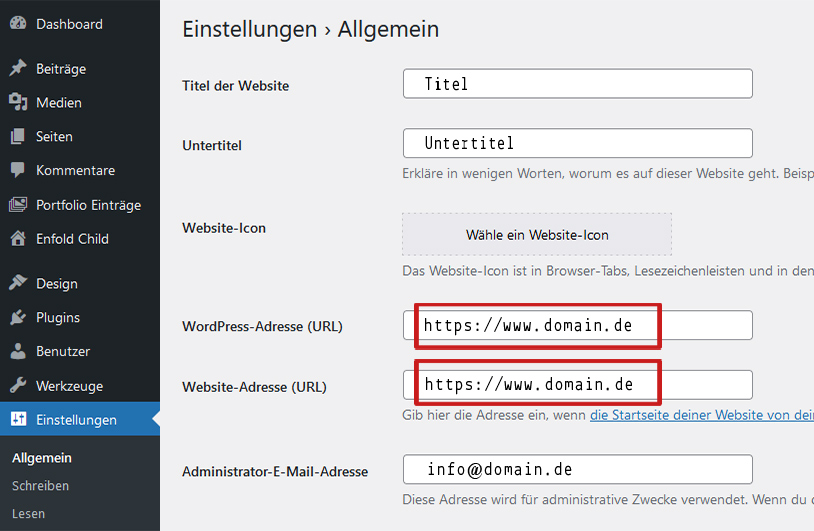
Task: Click the Website-Adresse (URL) label
Action: tap(254, 387)
